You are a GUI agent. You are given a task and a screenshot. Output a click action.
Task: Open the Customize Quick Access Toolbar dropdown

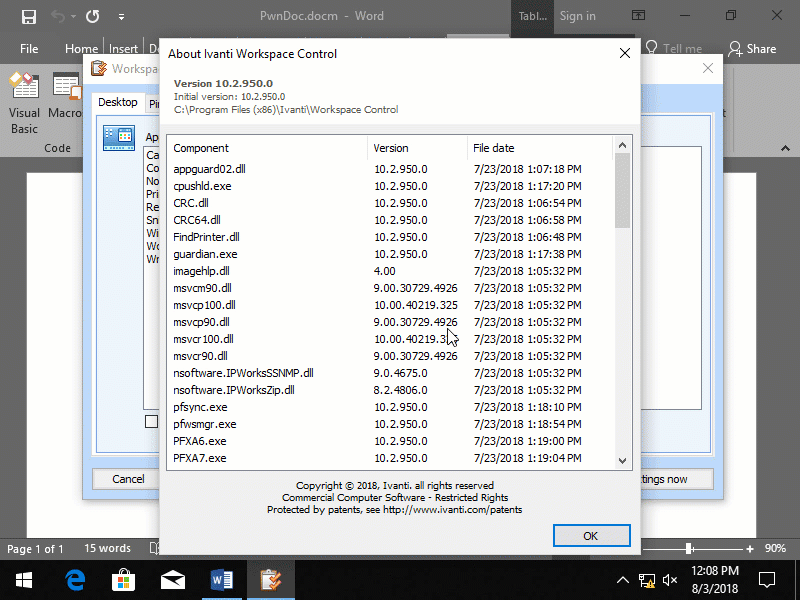click(x=121, y=17)
